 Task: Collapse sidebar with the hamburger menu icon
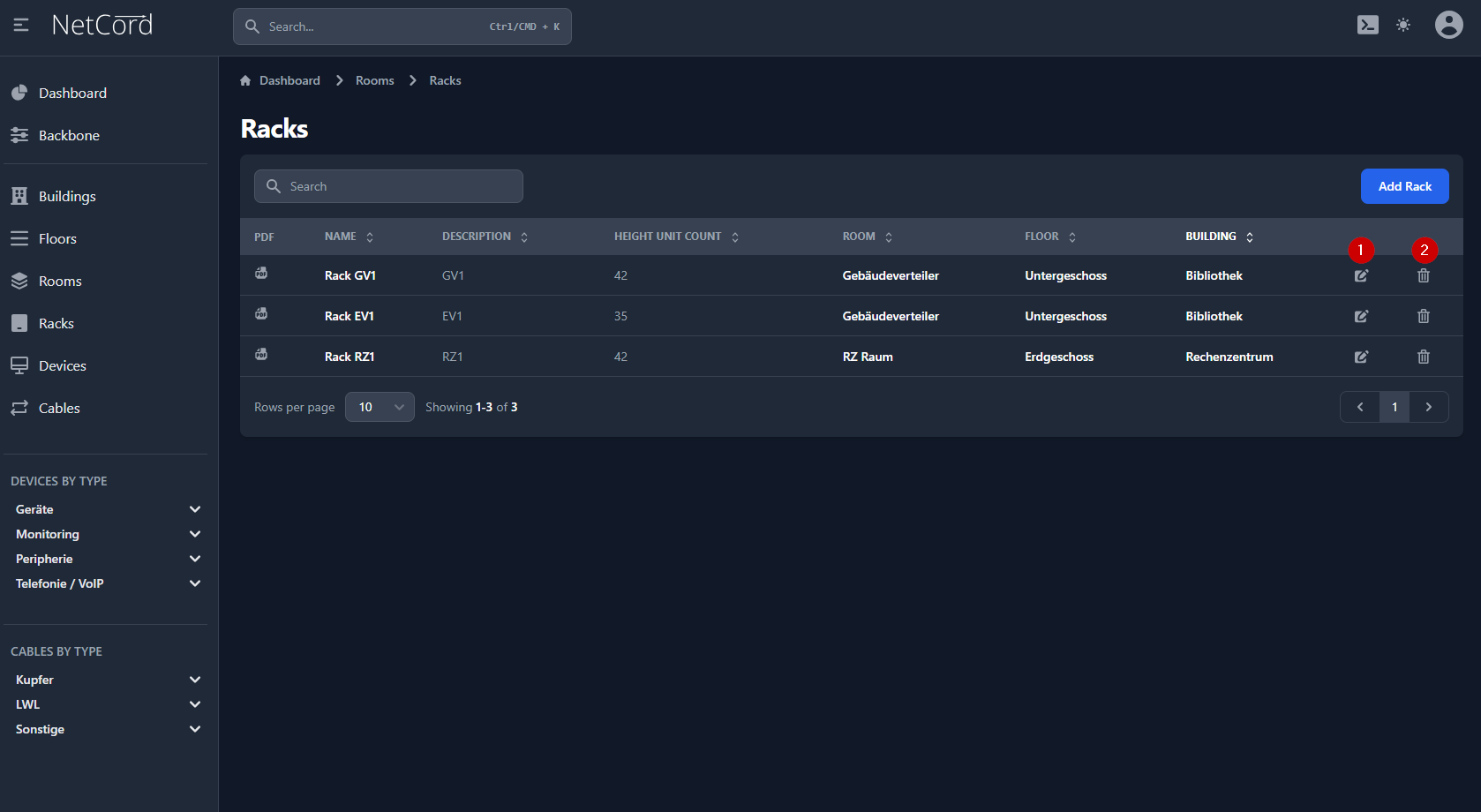(21, 25)
